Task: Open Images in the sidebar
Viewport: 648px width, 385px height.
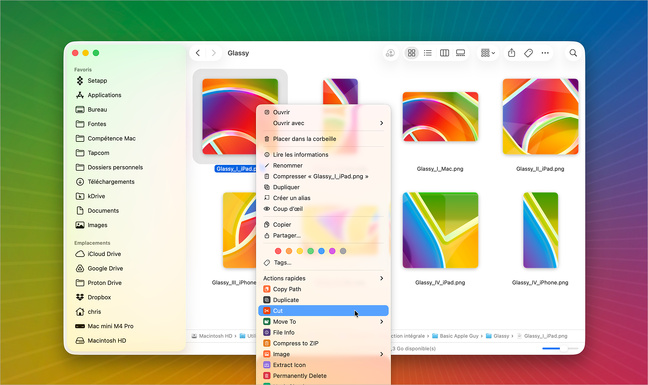Action: [97, 225]
